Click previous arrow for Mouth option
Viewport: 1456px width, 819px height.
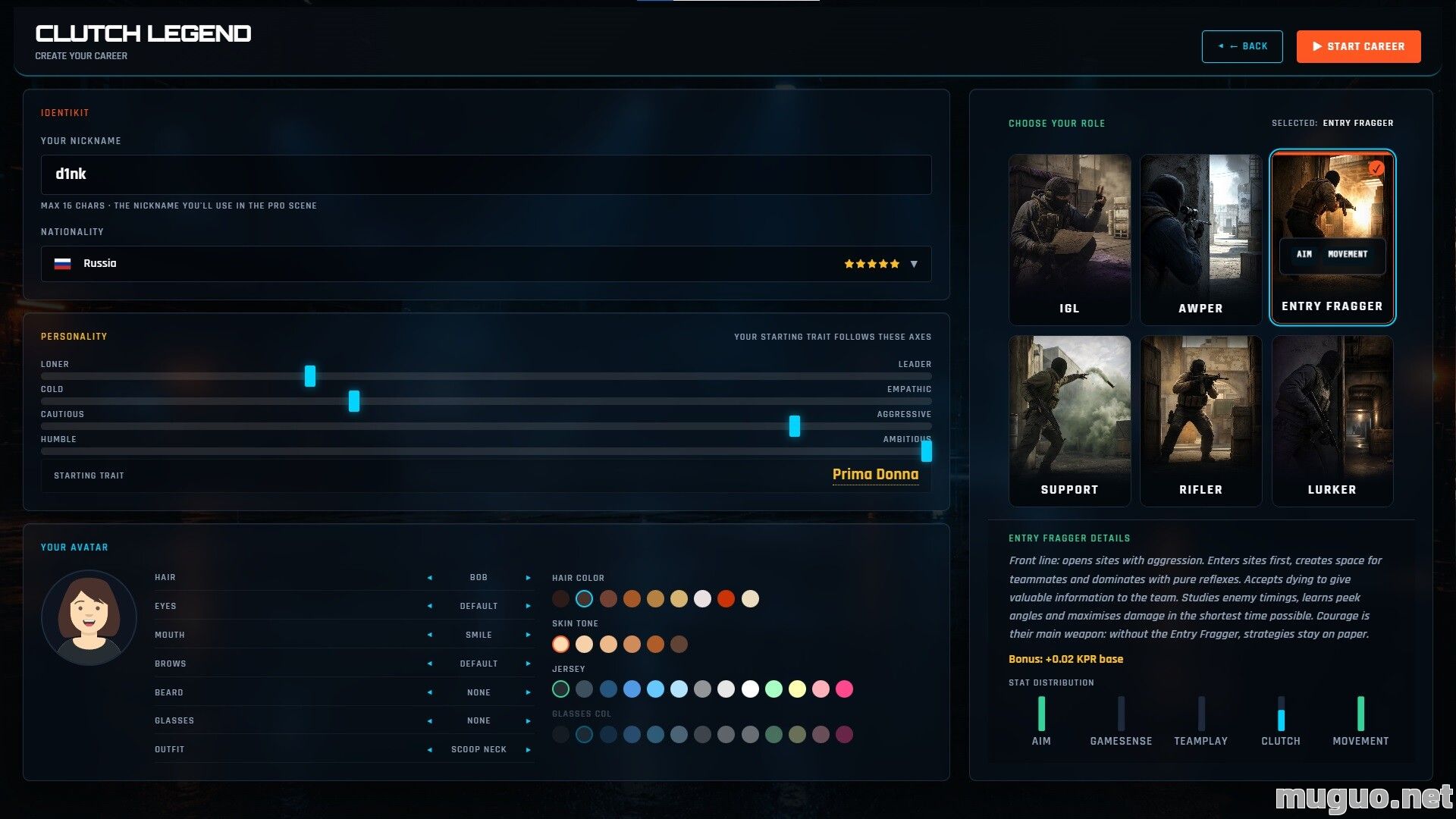pyautogui.click(x=430, y=635)
